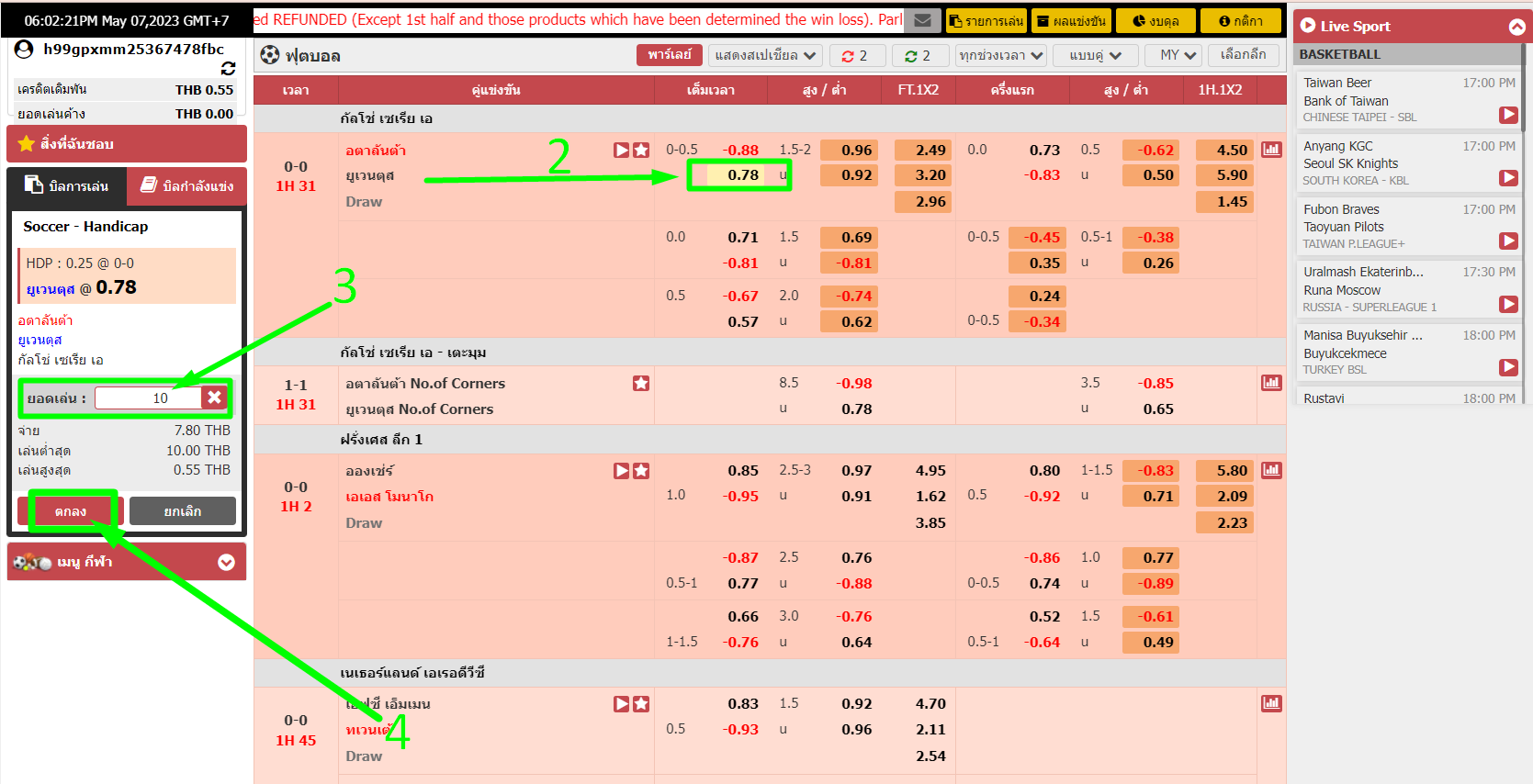Select Netherlands match FT.1X2 odds 4.70
This screenshot has width=1533, height=784.
930,703
